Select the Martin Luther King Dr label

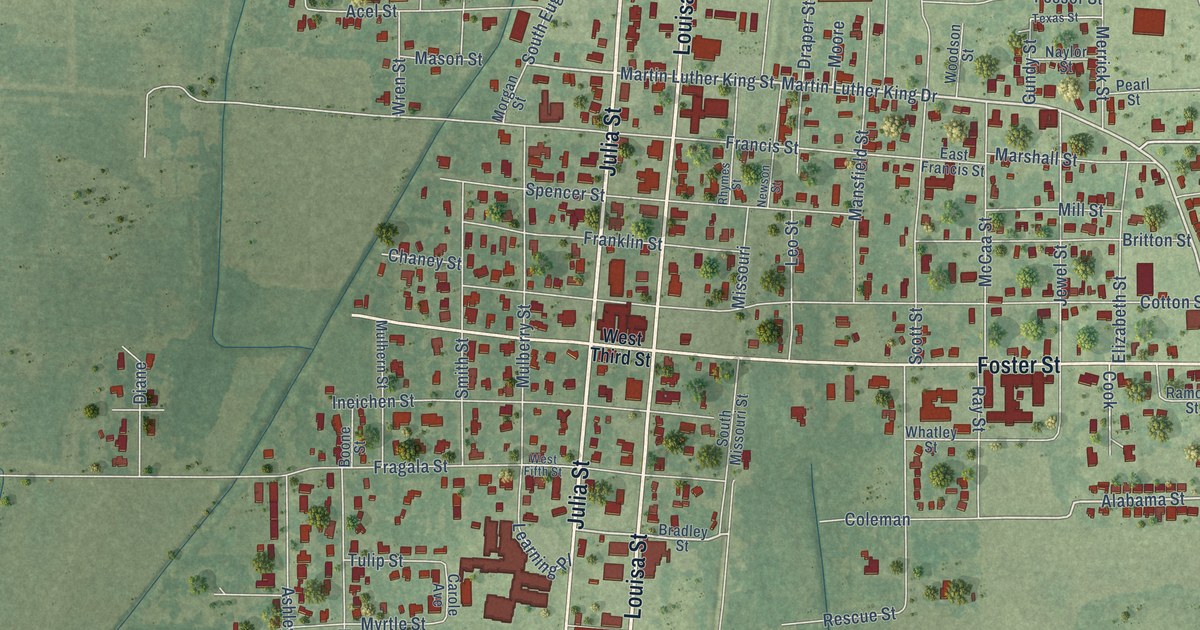[860, 89]
